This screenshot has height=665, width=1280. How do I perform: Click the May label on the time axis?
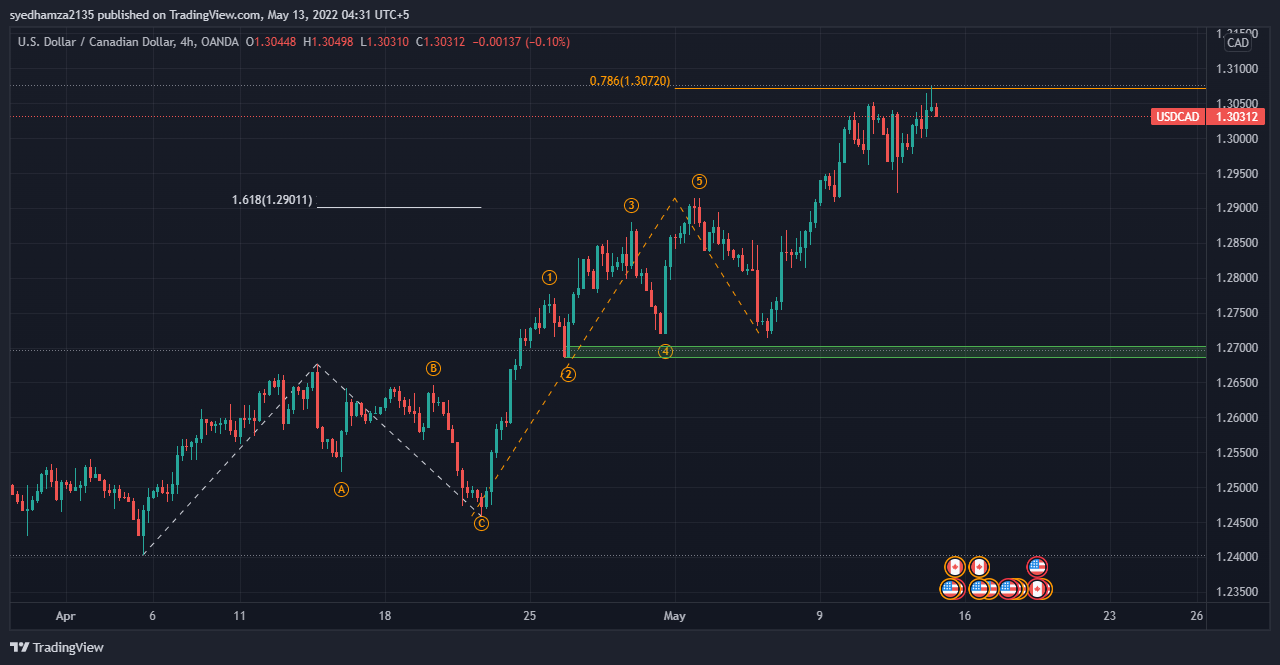pyautogui.click(x=675, y=617)
